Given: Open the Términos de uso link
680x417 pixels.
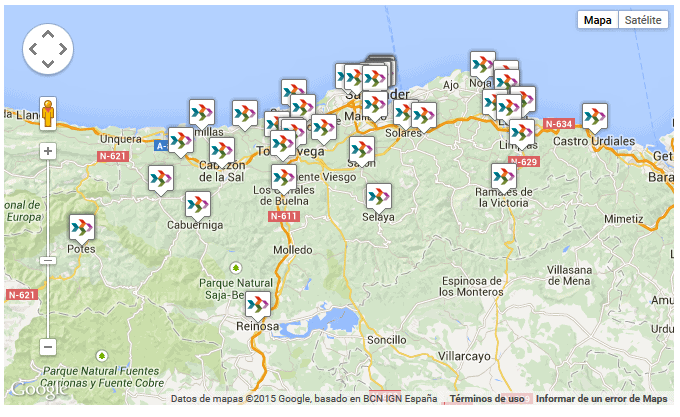Looking at the screenshot, I should click(x=487, y=398).
